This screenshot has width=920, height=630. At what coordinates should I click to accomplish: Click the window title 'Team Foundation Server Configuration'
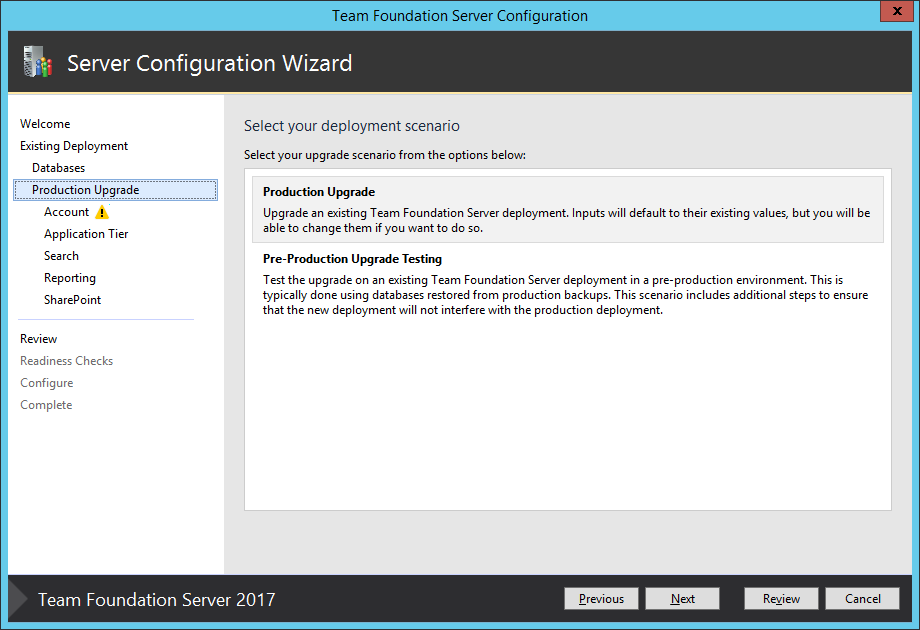coord(460,16)
